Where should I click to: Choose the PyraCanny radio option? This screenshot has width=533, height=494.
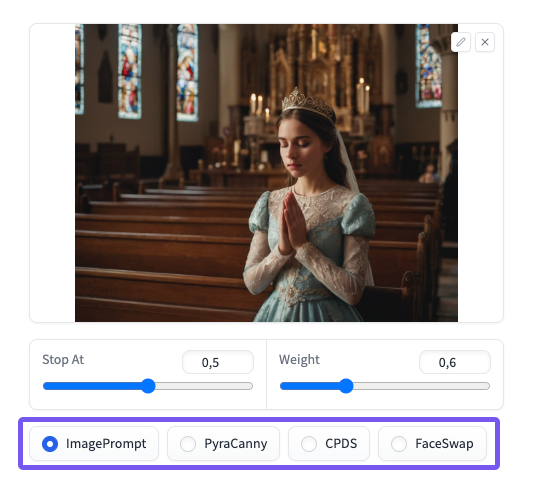coord(223,444)
